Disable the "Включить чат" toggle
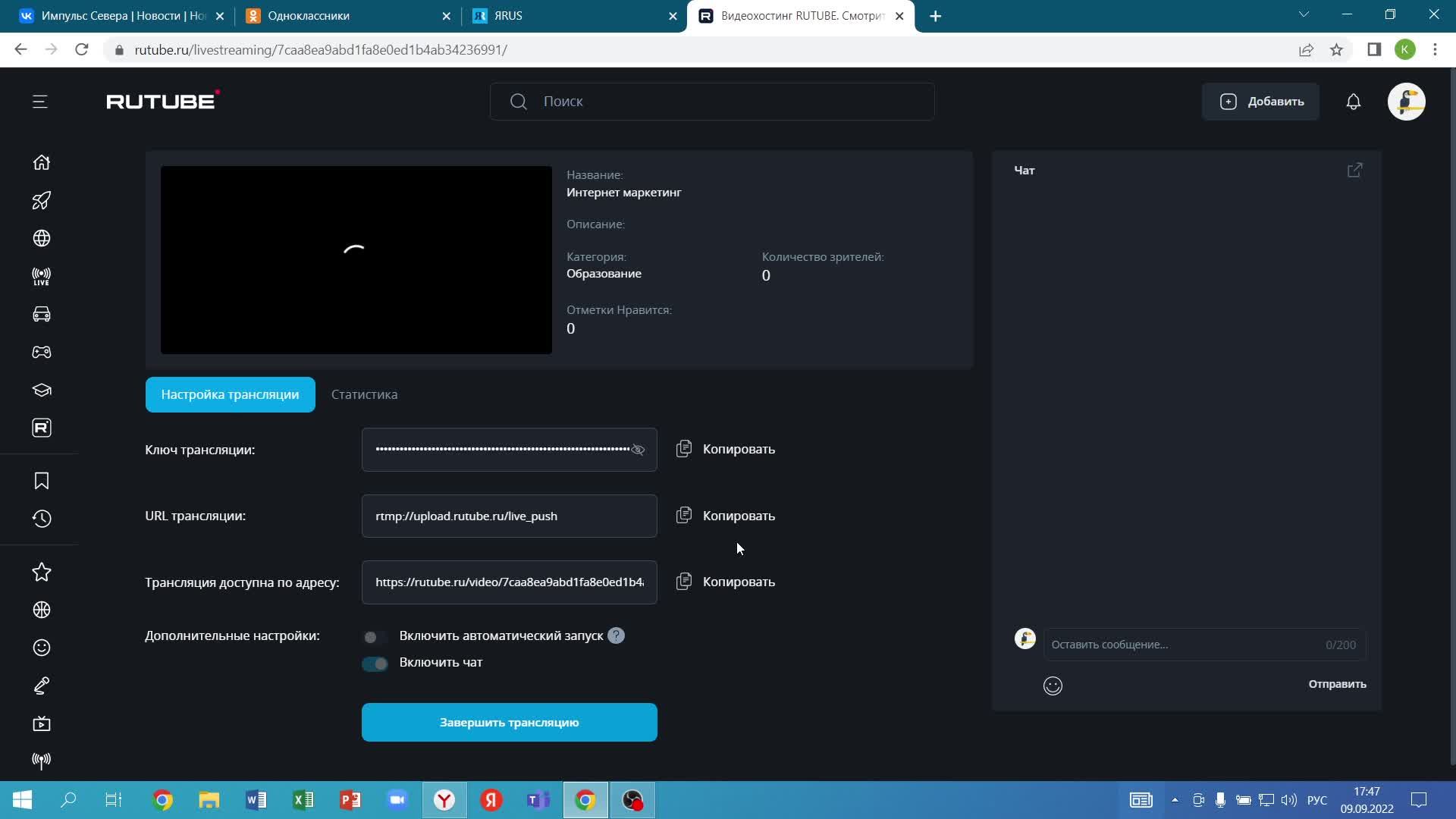1456x819 pixels. point(375,664)
